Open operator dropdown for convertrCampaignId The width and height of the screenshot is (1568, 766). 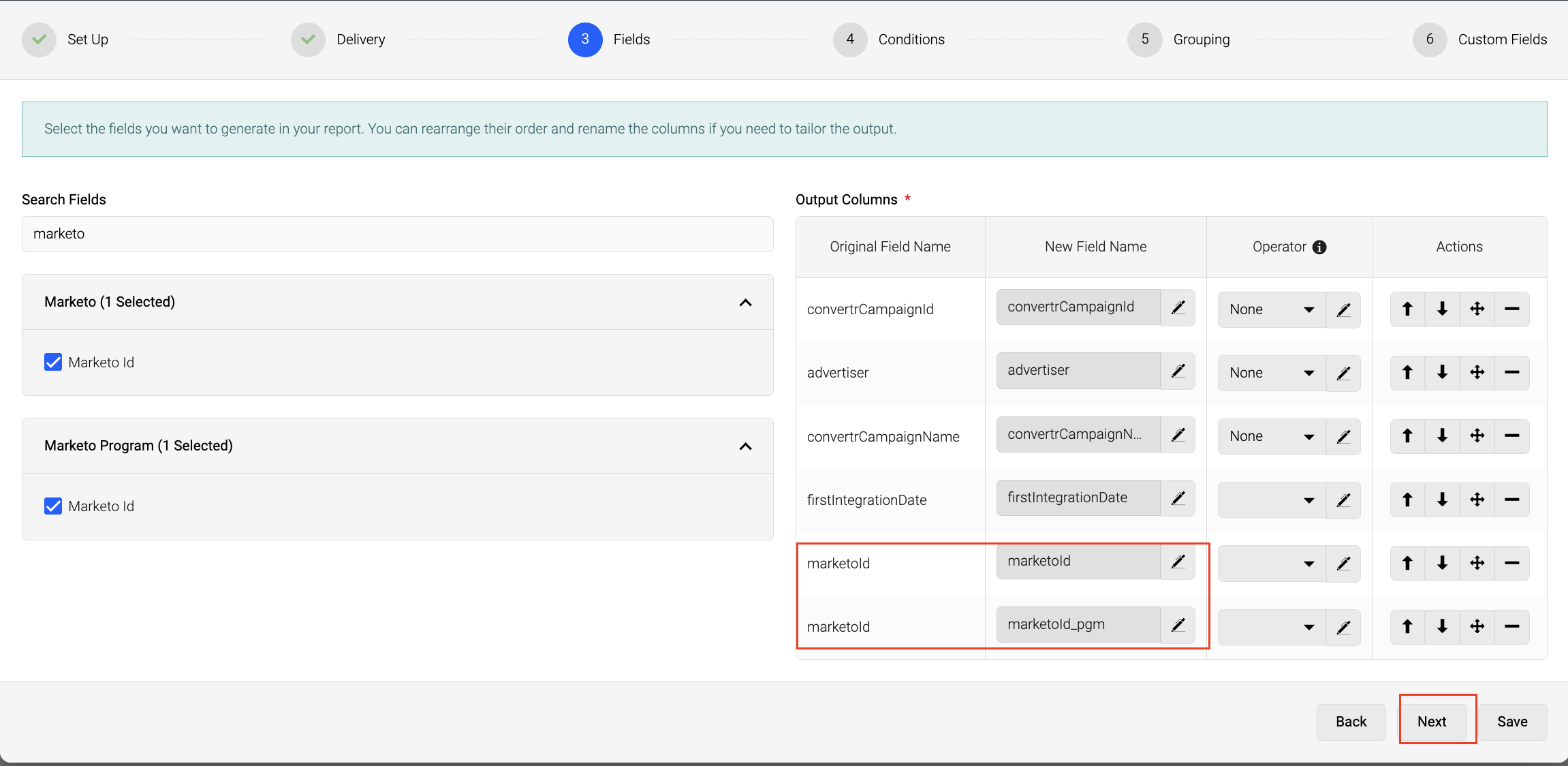pos(1272,310)
